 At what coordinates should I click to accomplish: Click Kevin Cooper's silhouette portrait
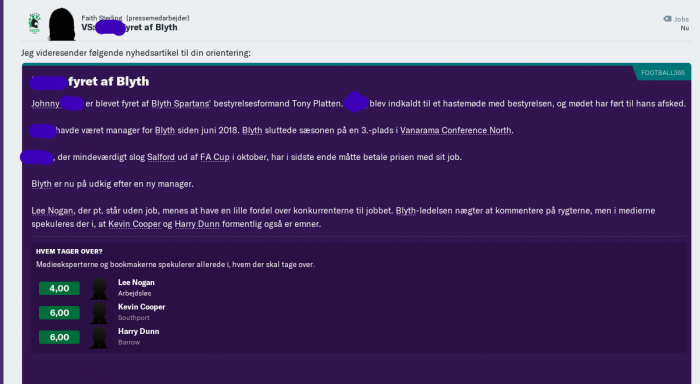click(x=99, y=313)
